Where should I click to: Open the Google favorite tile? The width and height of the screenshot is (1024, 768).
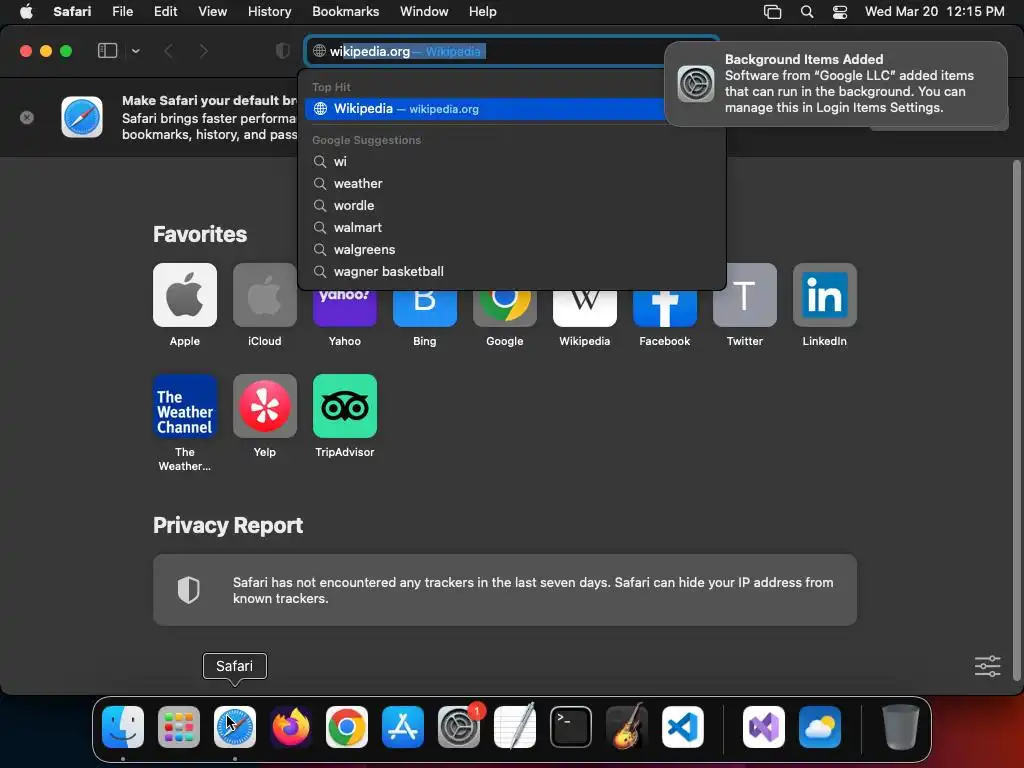tap(505, 308)
